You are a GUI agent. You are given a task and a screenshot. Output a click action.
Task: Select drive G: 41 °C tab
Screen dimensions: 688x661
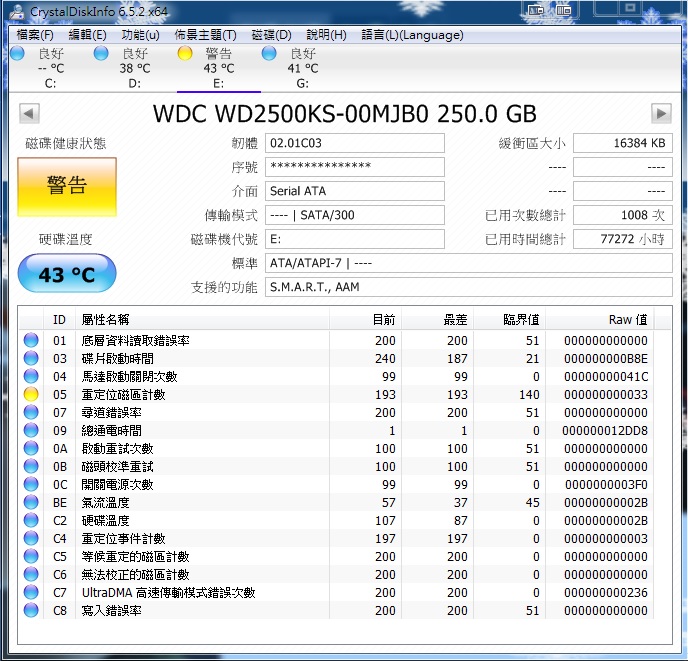pyautogui.click(x=302, y=68)
